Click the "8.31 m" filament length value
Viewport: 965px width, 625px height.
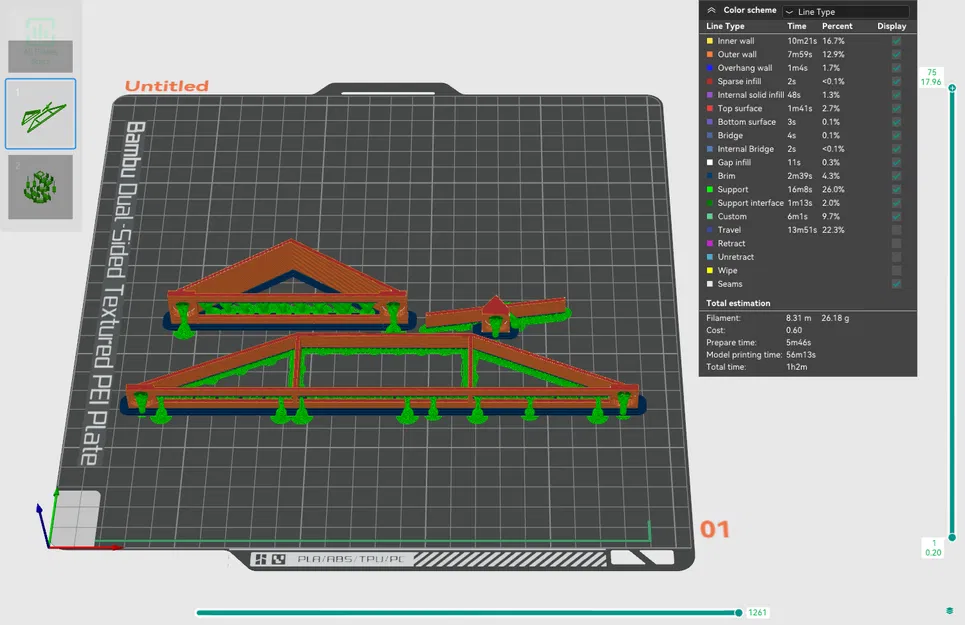click(798, 318)
